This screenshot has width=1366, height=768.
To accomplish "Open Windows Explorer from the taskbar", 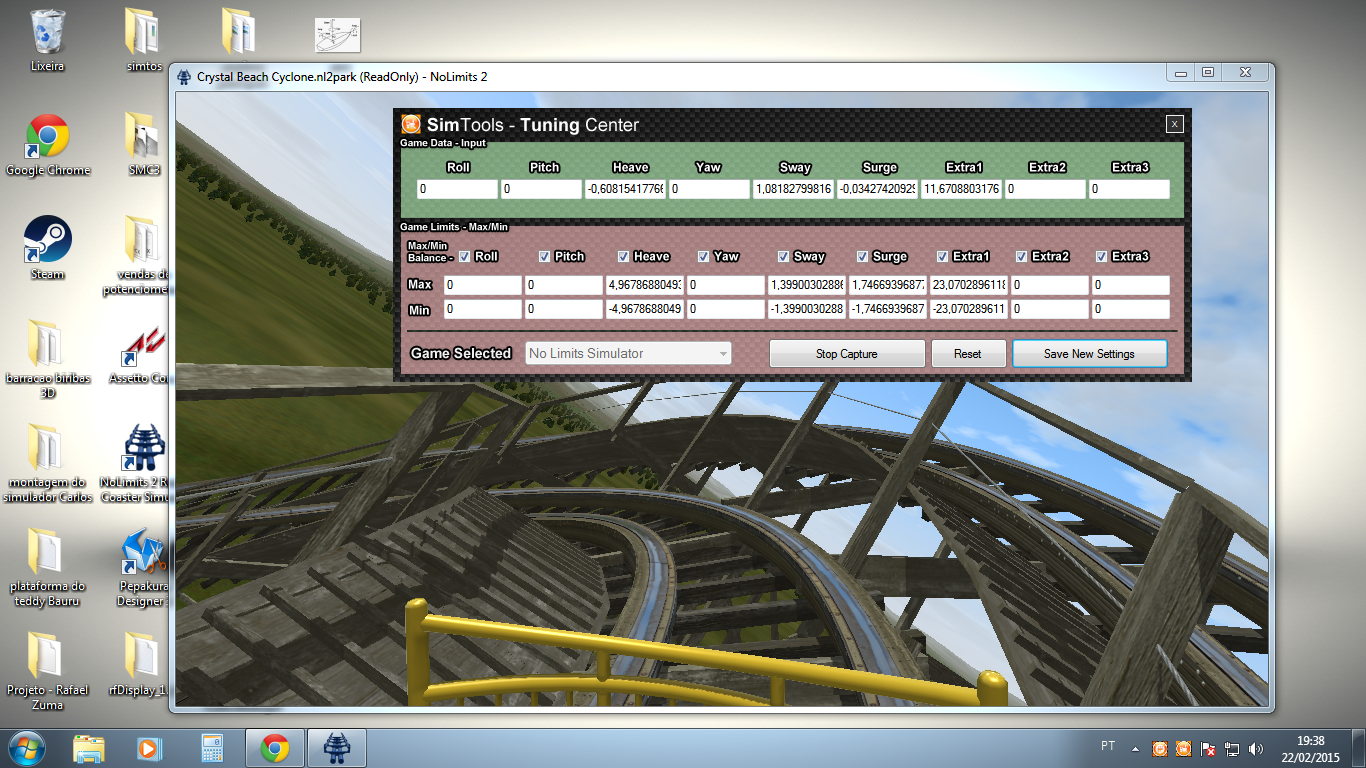I will coord(88,748).
